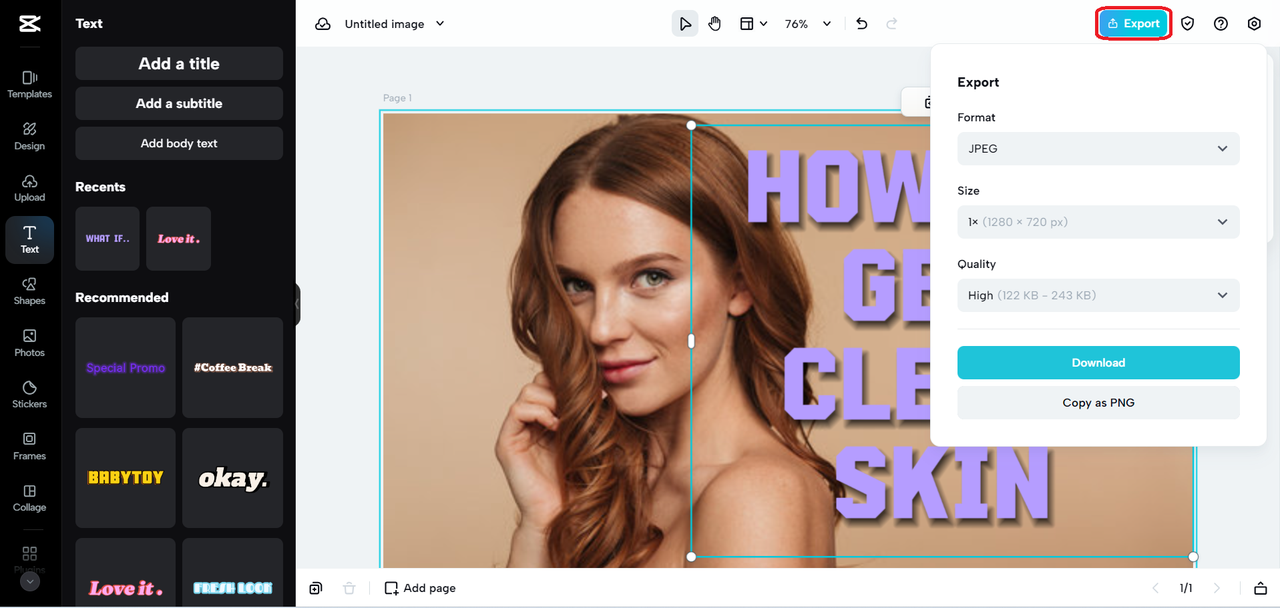Click Add page button
This screenshot has height=608, width=1280.
coord(420,588)
